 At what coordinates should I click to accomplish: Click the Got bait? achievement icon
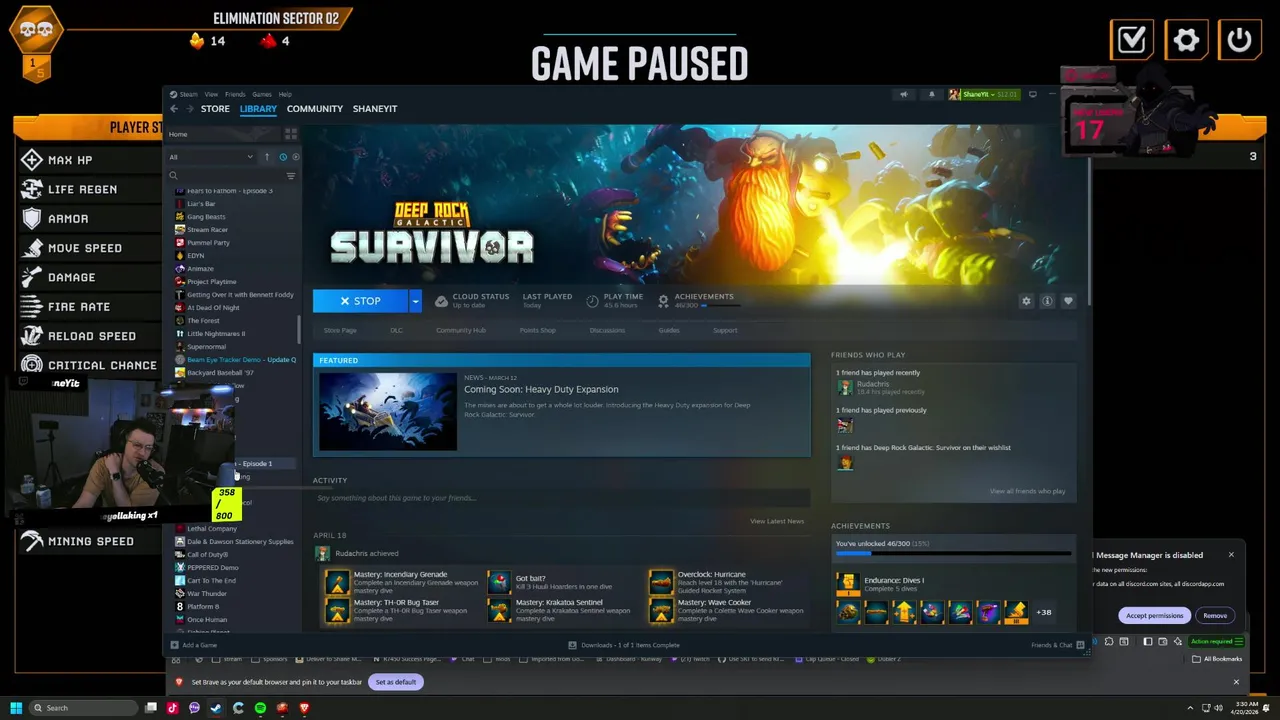[499, 583]
